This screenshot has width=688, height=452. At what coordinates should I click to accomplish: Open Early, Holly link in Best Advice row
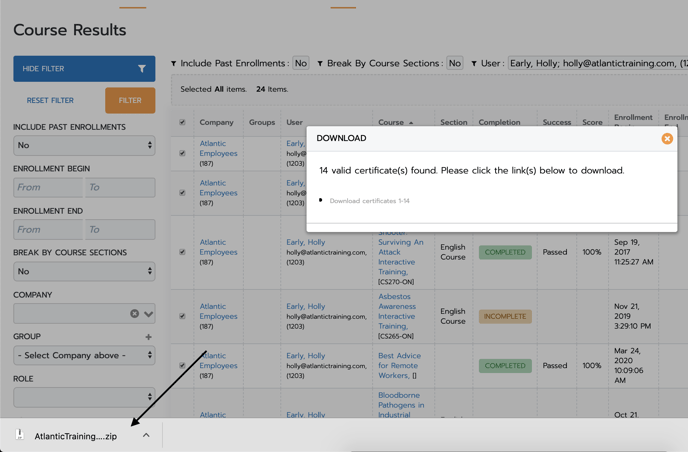305,356
